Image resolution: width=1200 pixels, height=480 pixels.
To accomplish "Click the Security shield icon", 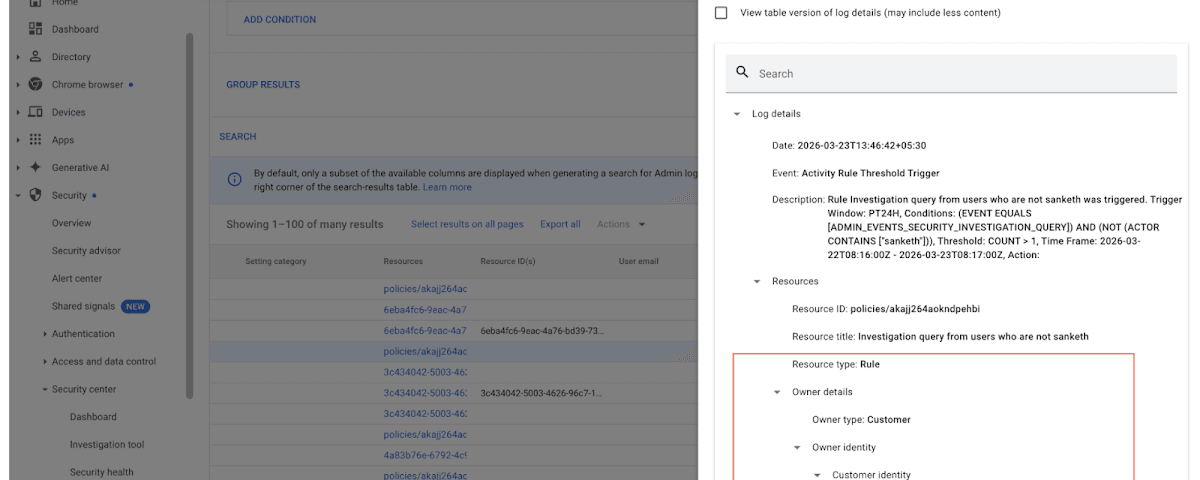I will 36,195.
